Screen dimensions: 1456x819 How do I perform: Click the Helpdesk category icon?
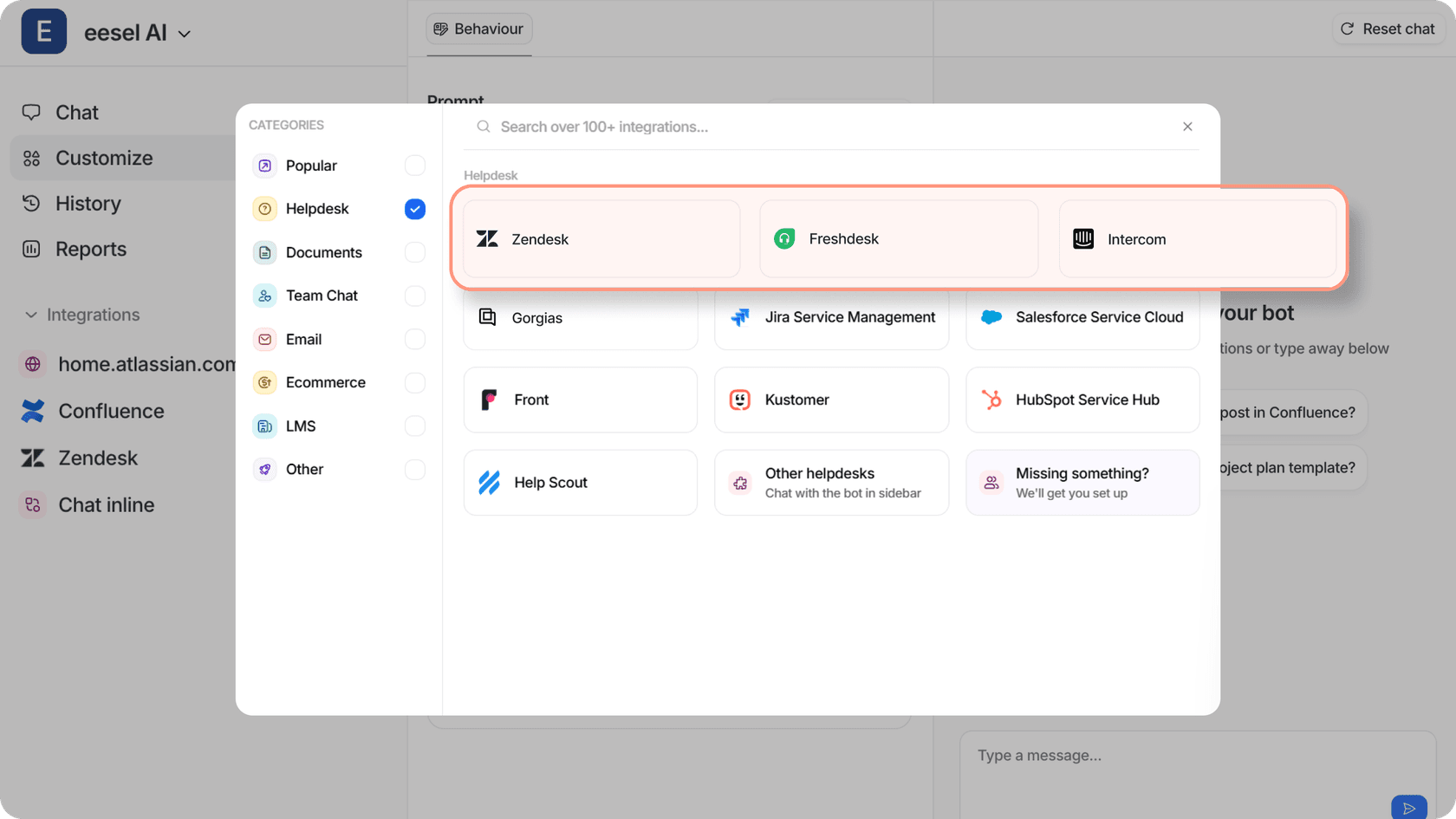265,209
